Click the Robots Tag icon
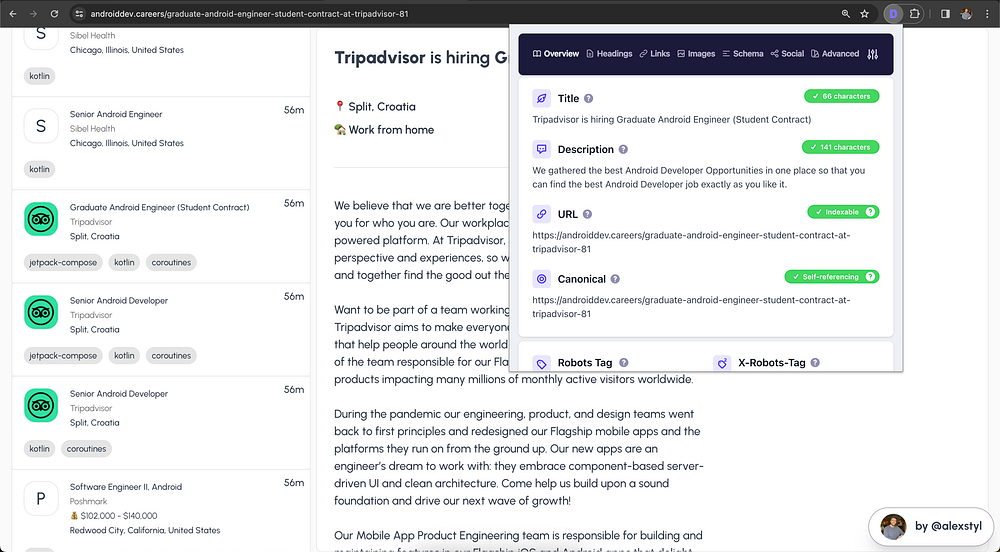 (541, 363)
